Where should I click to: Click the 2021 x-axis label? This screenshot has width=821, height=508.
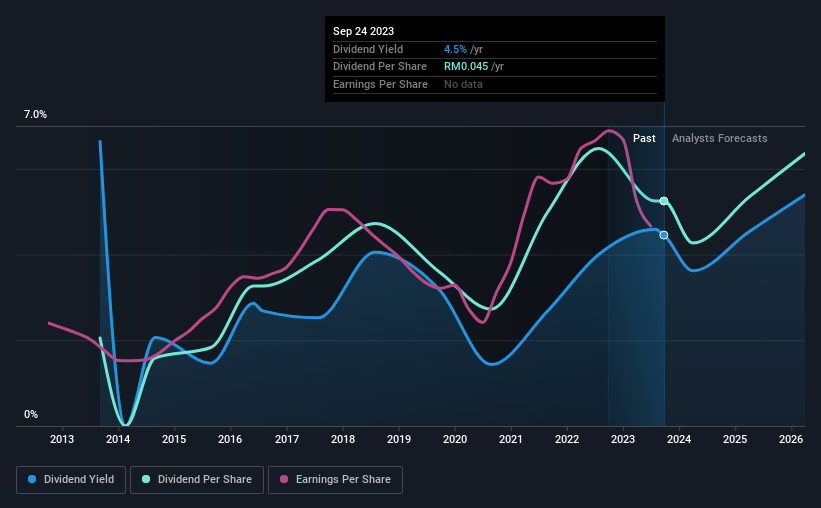coord(511,439)
